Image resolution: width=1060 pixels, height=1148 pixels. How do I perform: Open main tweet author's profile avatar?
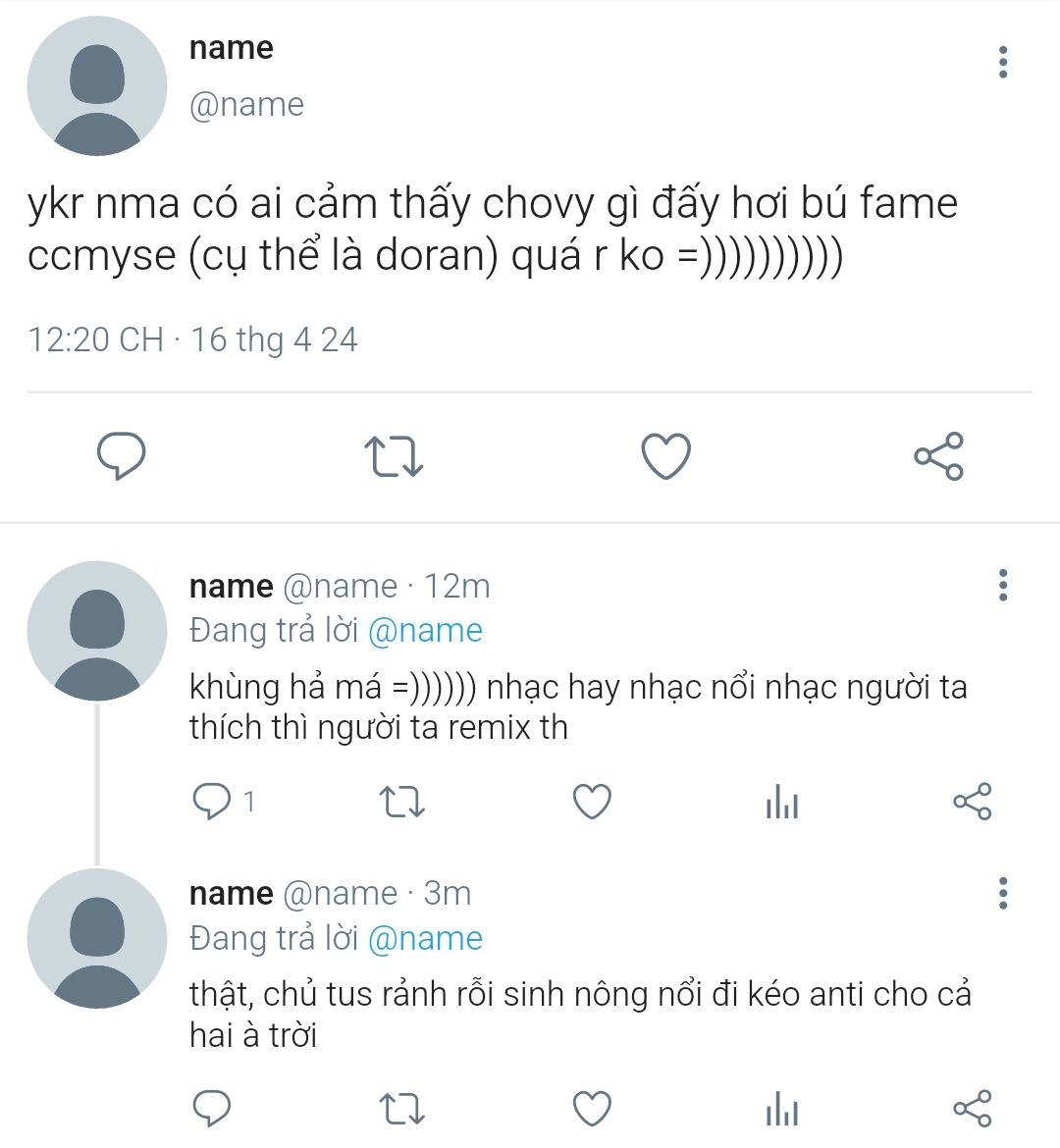coord(97,85)
